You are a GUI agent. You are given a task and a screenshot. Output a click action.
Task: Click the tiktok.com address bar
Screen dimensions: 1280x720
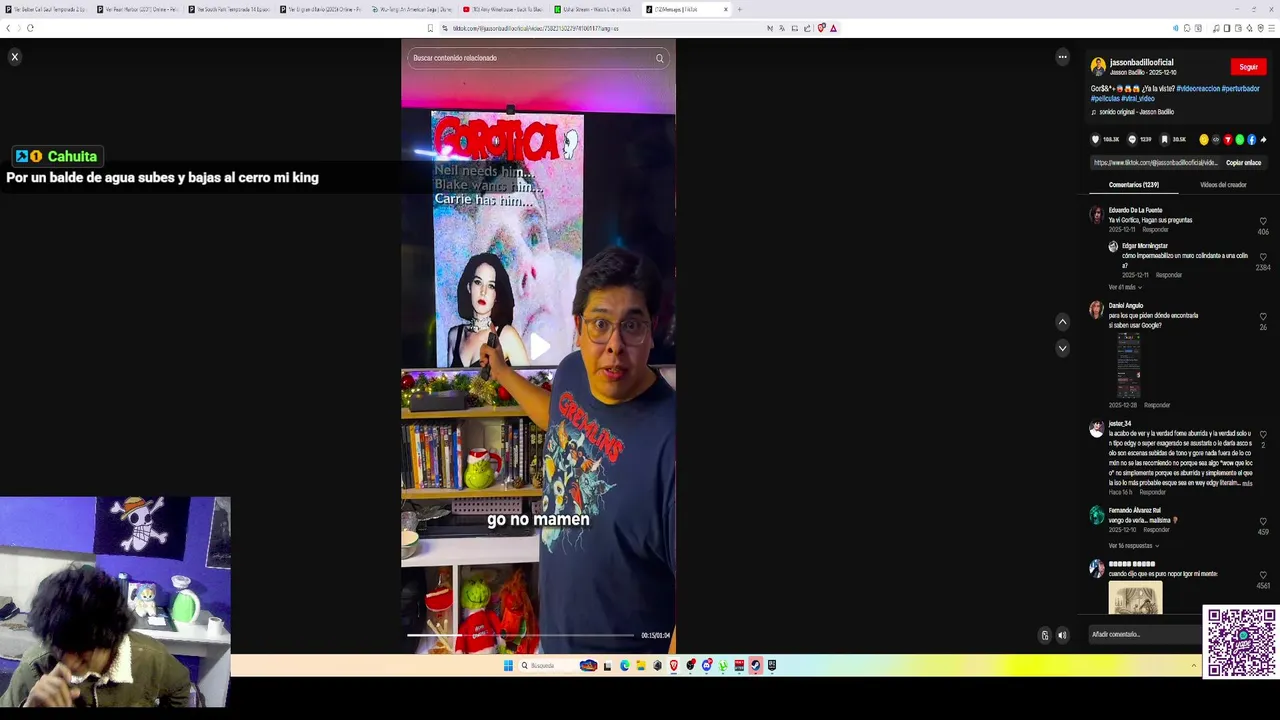[600, 28]
